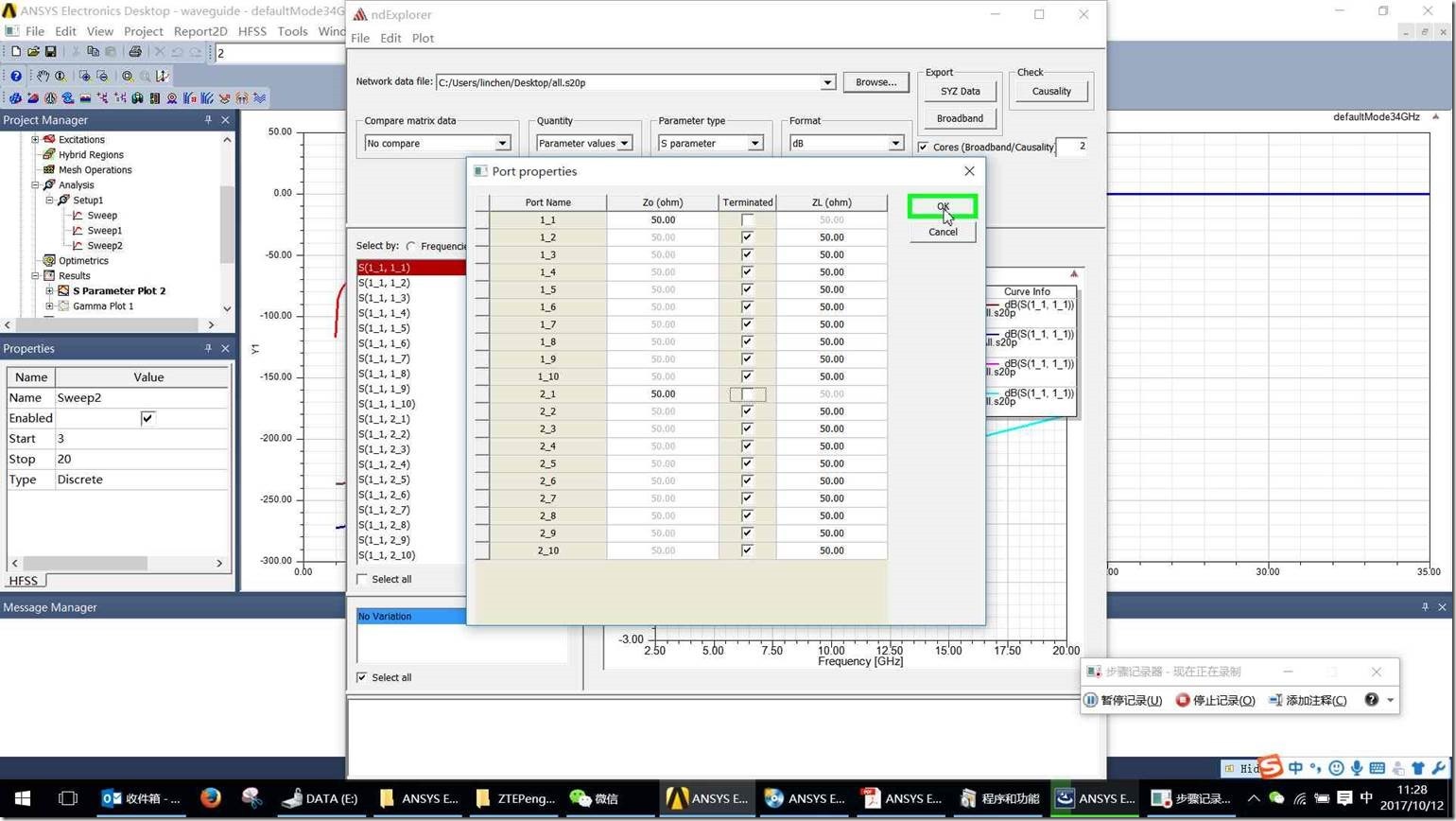Click the Save floppy disk icon

(x=50, y=52)
